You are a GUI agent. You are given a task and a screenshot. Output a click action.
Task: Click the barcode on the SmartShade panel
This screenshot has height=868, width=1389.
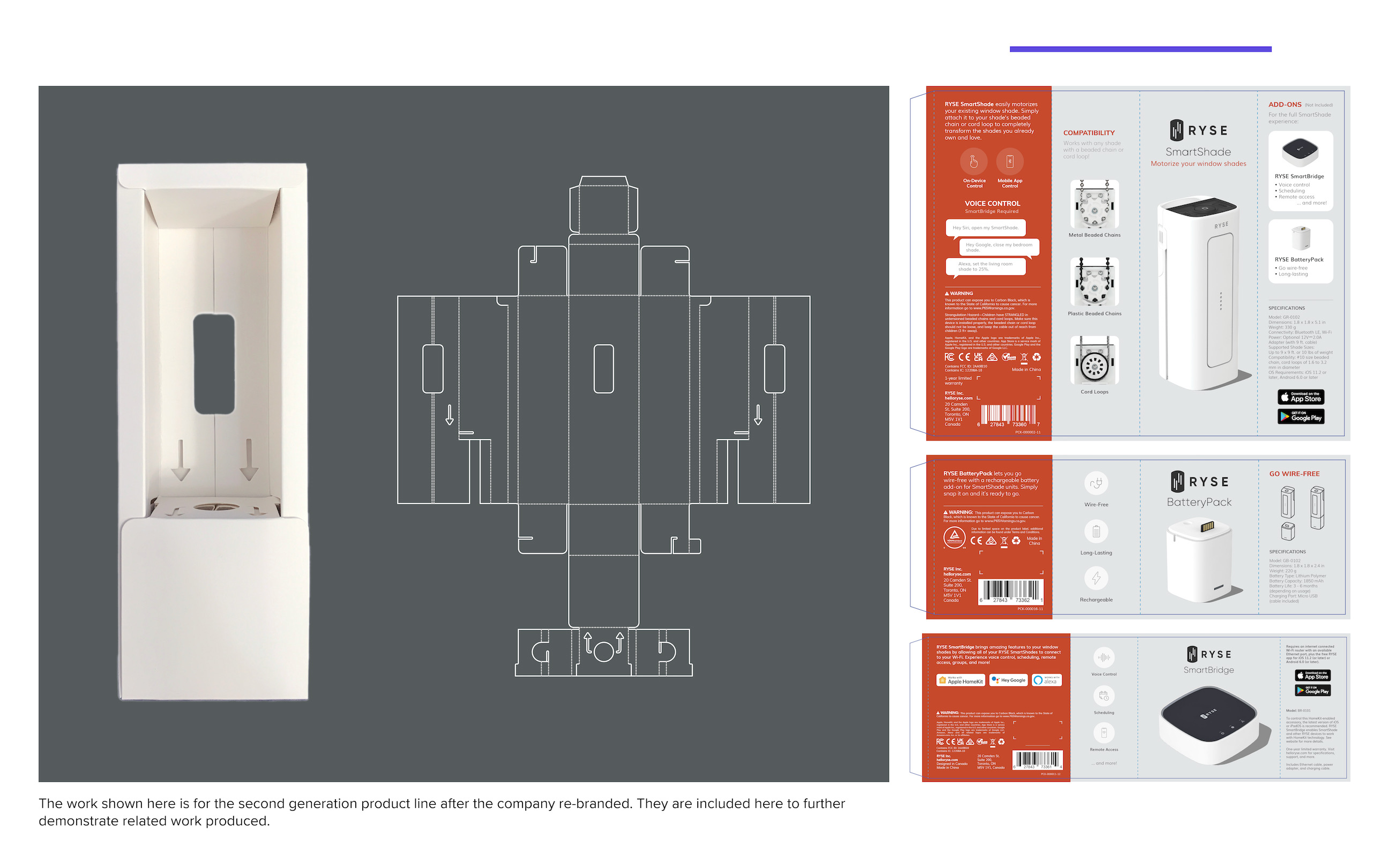pos(1008,416)
